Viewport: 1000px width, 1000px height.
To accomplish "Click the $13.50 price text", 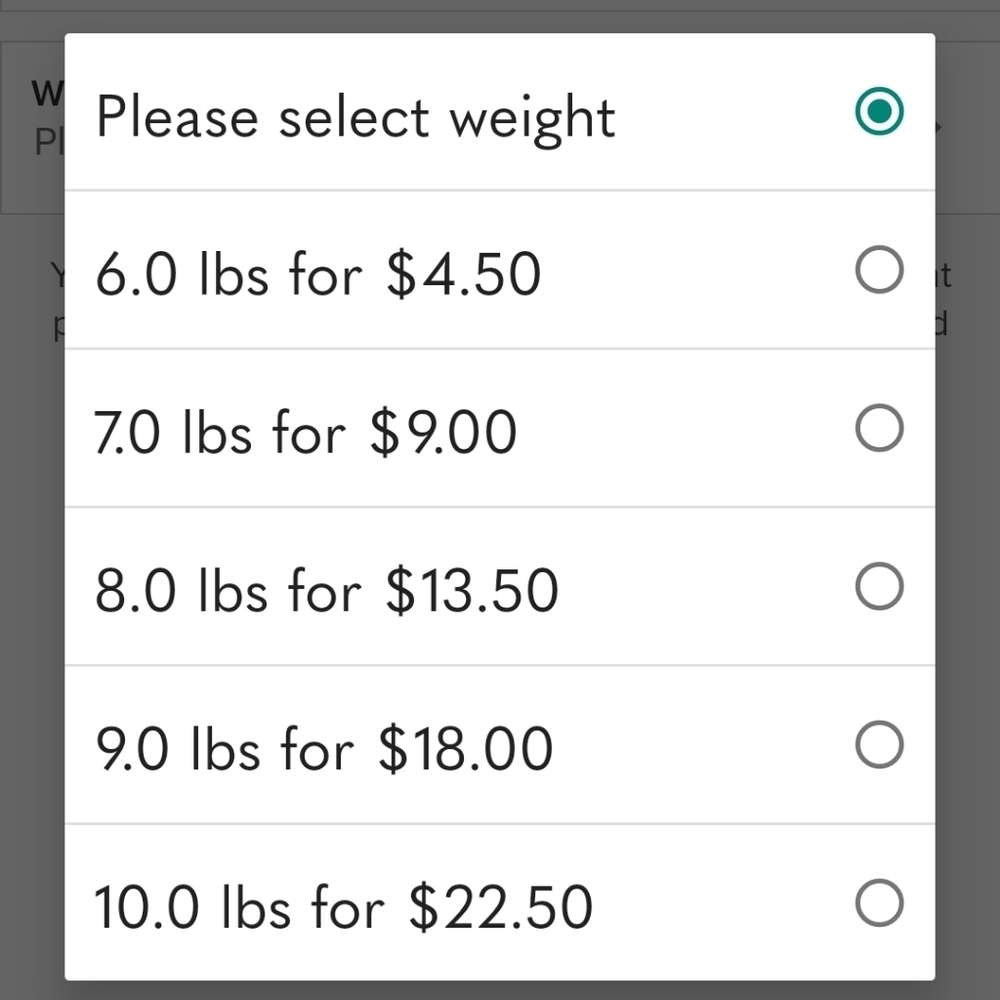I will pos(472,591).
